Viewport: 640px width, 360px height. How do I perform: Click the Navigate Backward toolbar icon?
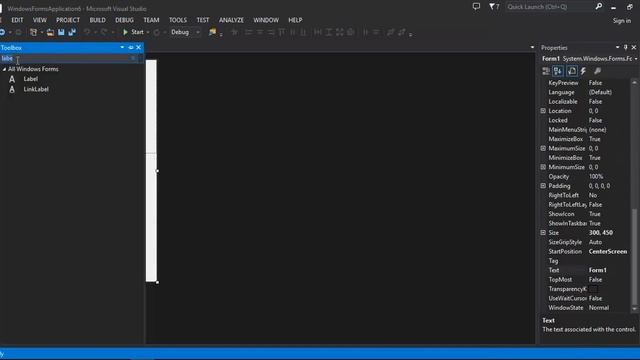2,32
